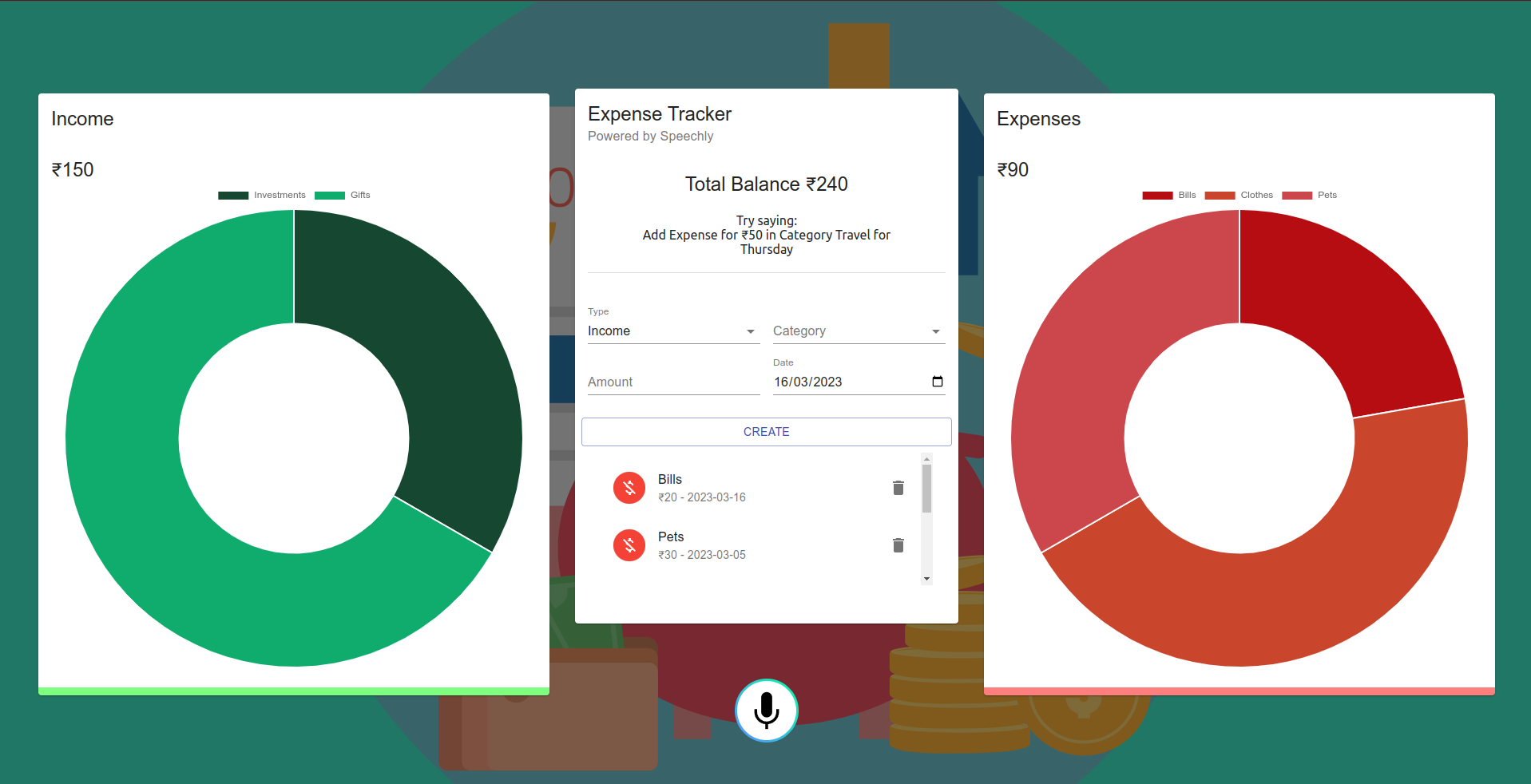This screenshot has height=784, width=1531.
Task: Open the date picker calendar icon
Action: pyautogui.click(x=938, y=382)
